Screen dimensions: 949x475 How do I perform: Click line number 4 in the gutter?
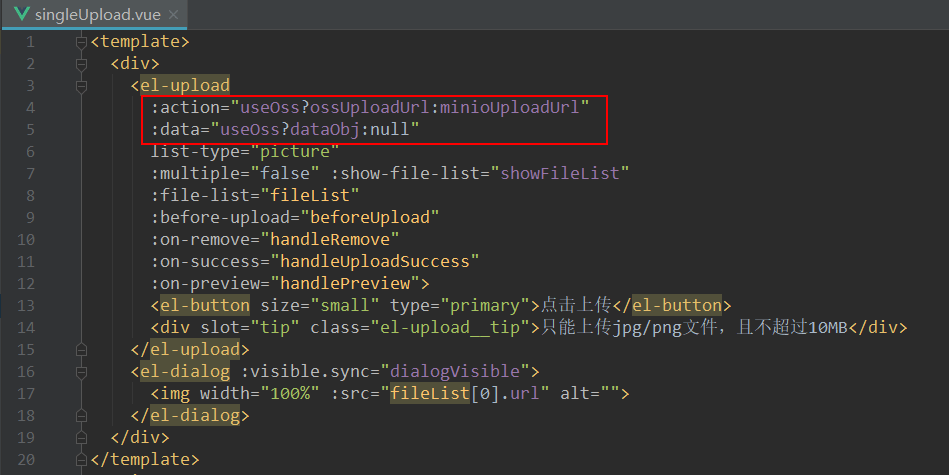(30, 108)
